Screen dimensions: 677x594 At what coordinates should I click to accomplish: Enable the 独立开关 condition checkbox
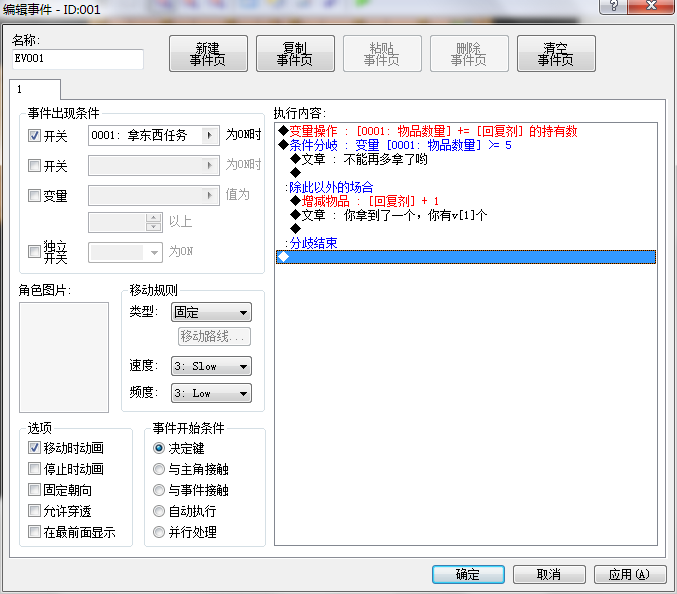click(34, 251)
